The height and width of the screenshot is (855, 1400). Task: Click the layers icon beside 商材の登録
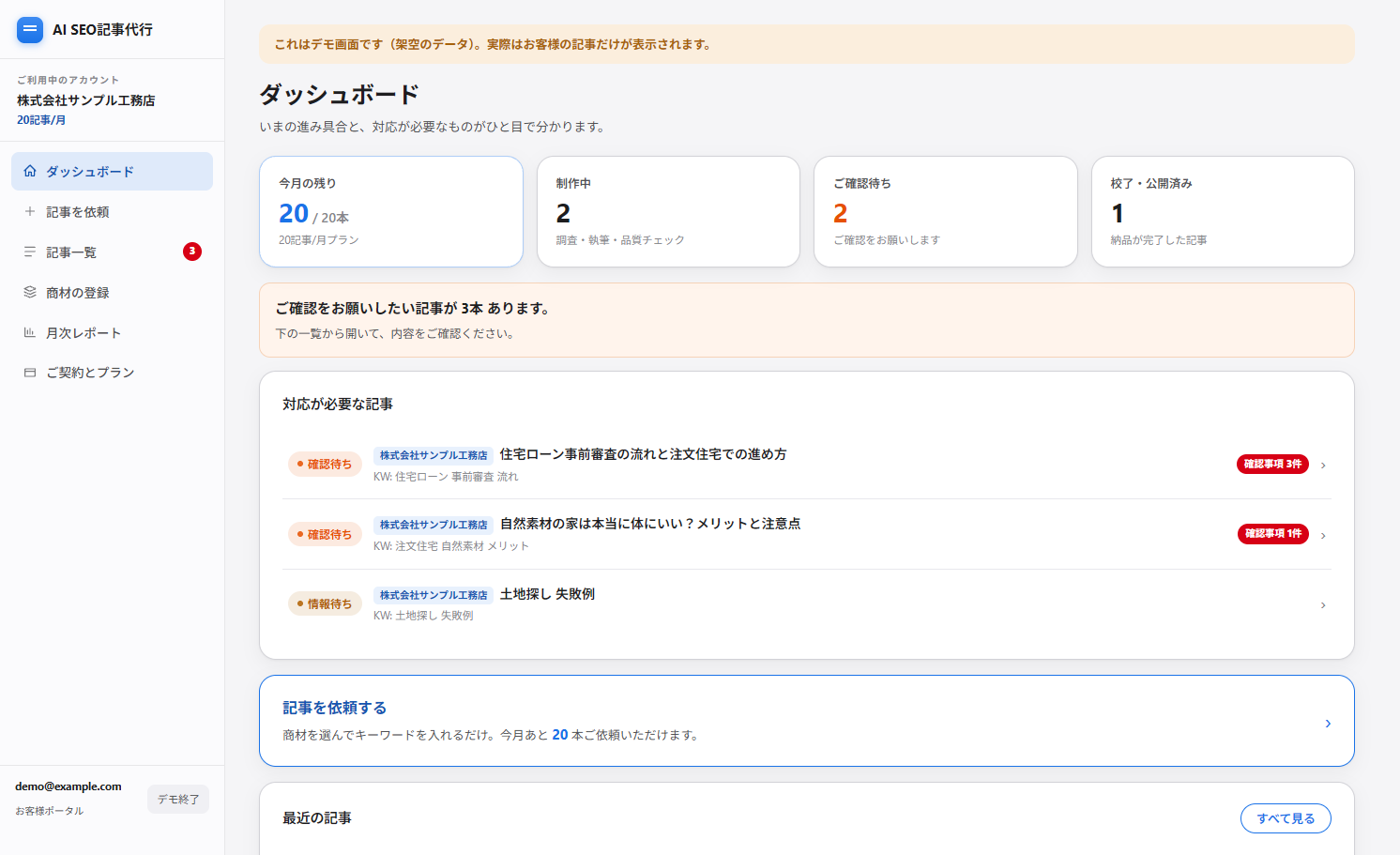30,292
